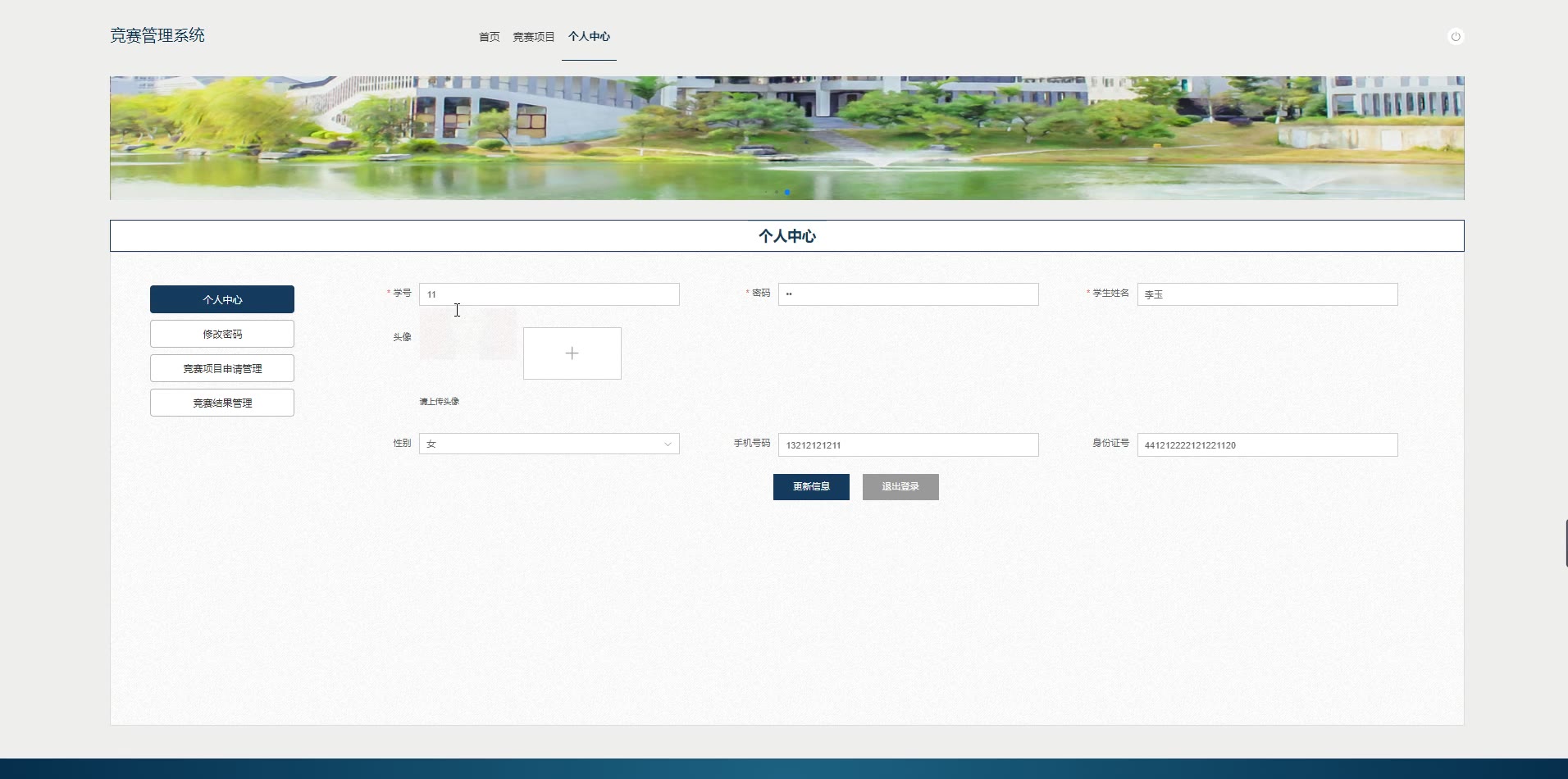The height and width of the screenshot is (779, 1568).
Task: Open the 性别 dropdown arrow
Action: (668, 444)
